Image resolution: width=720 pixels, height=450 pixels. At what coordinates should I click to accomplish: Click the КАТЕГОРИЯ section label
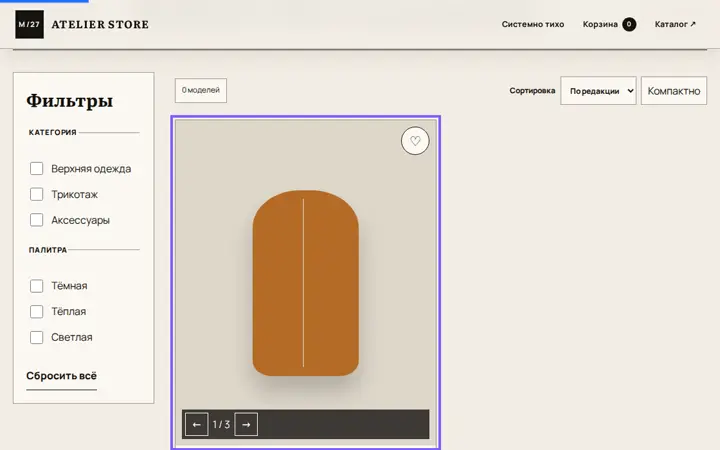click(52, 132)
